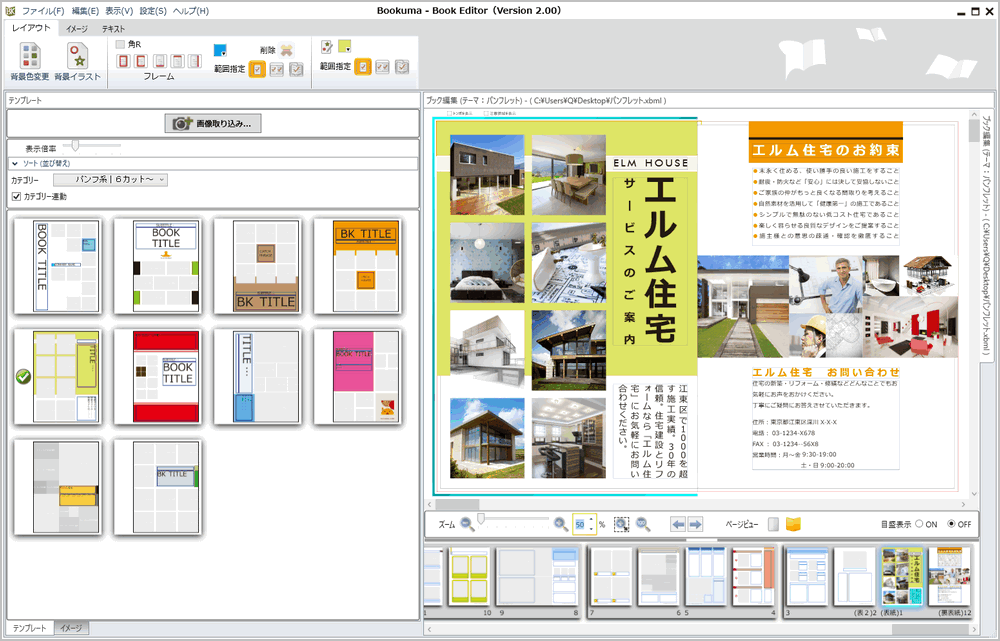Select the zoom-in magnifier icon
The height and width of the screenshot is (641, 1000).
(x=558, y=523)
